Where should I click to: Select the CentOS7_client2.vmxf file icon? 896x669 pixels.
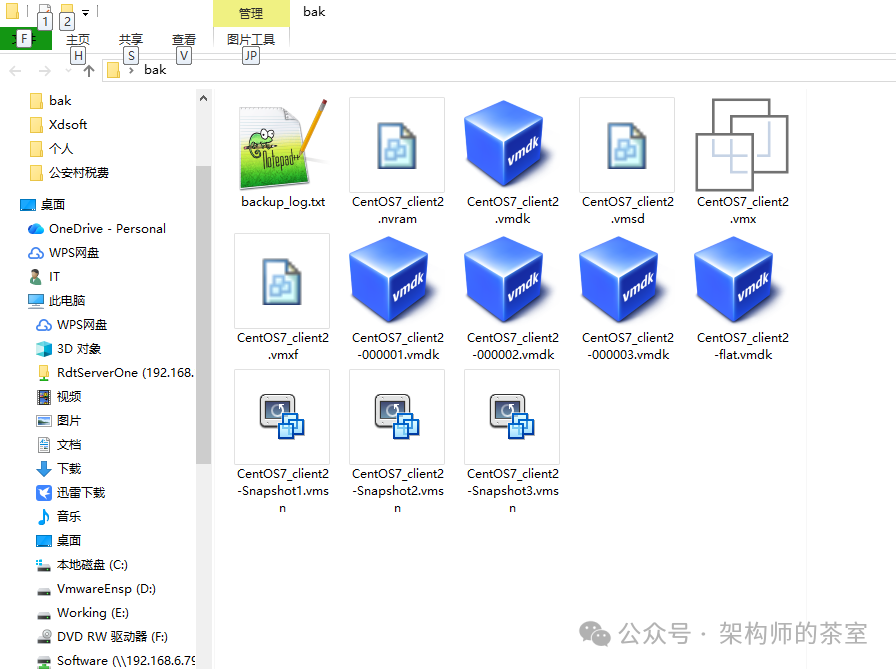click(282, 281)
